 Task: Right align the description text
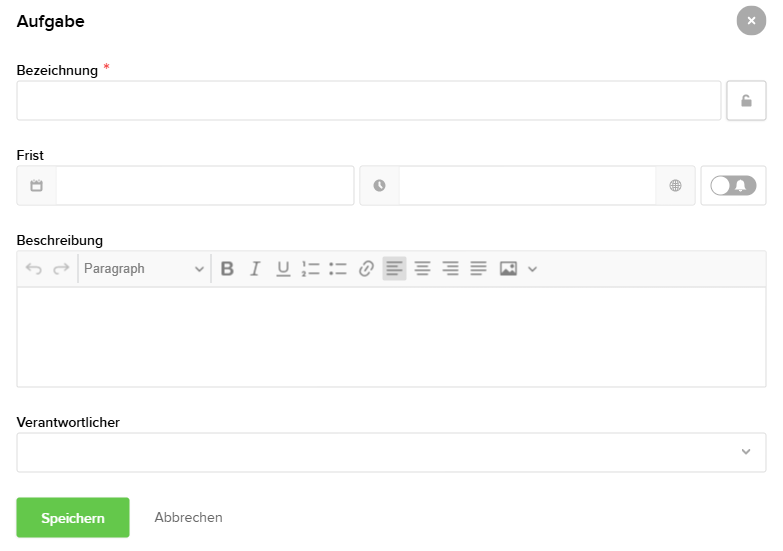[451, 269]
